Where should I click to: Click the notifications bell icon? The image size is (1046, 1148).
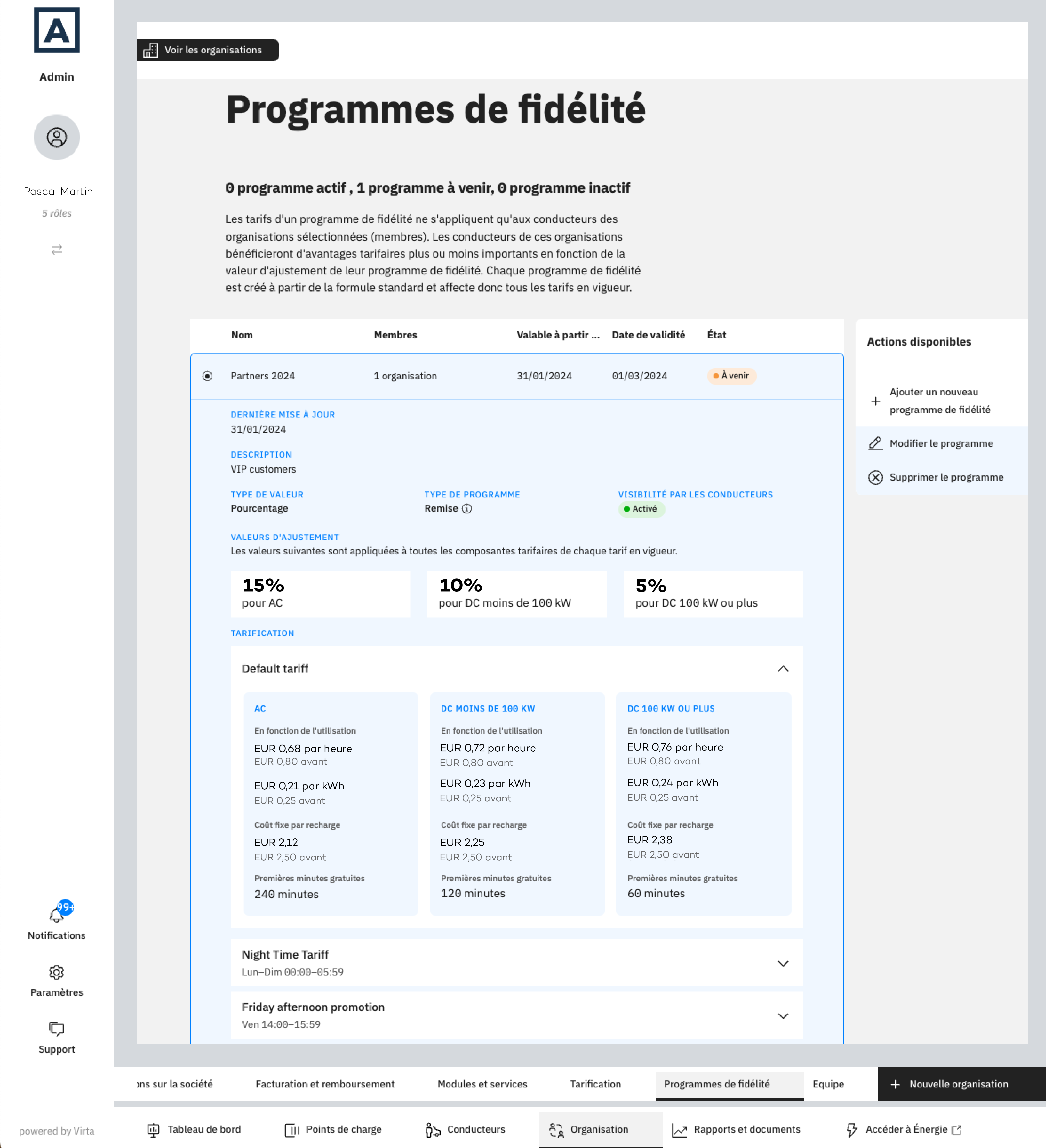[x=56, y=915]
